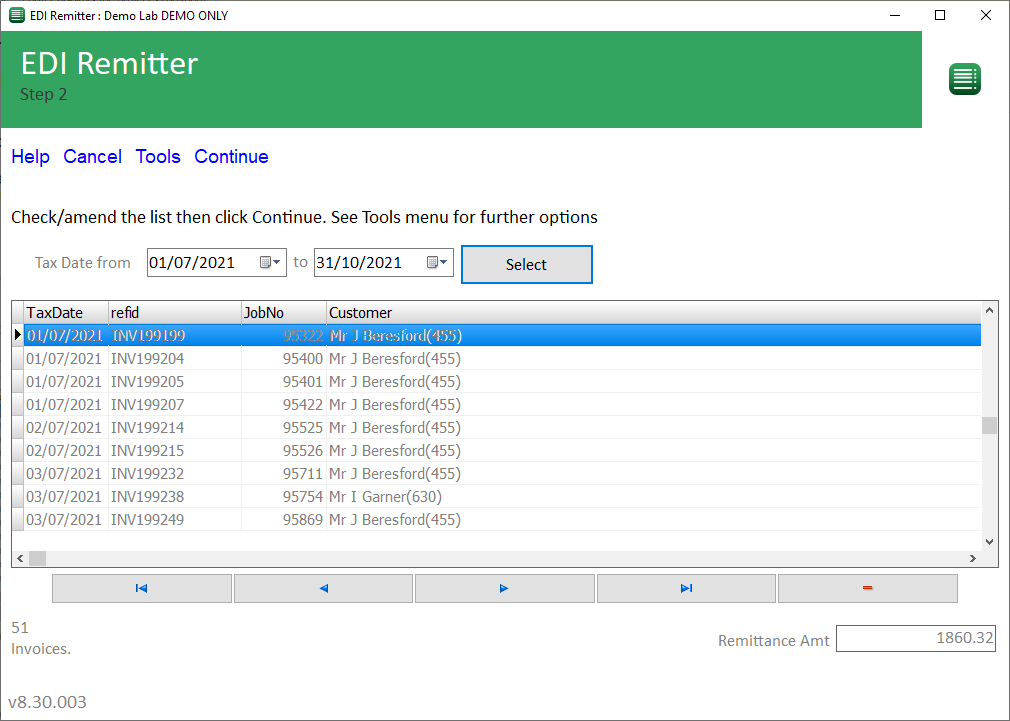
Task: Jump to the first record navigation icon
Action: click(140, 588)
